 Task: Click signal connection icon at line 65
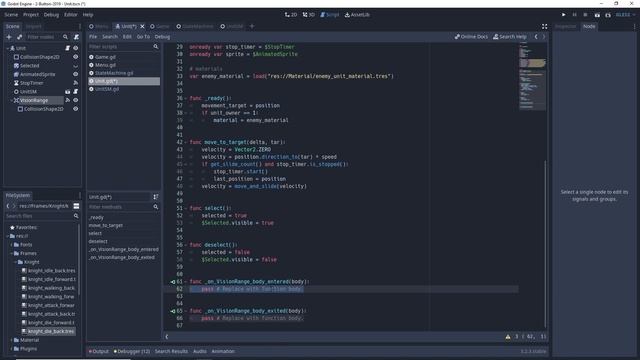[173, 311]
